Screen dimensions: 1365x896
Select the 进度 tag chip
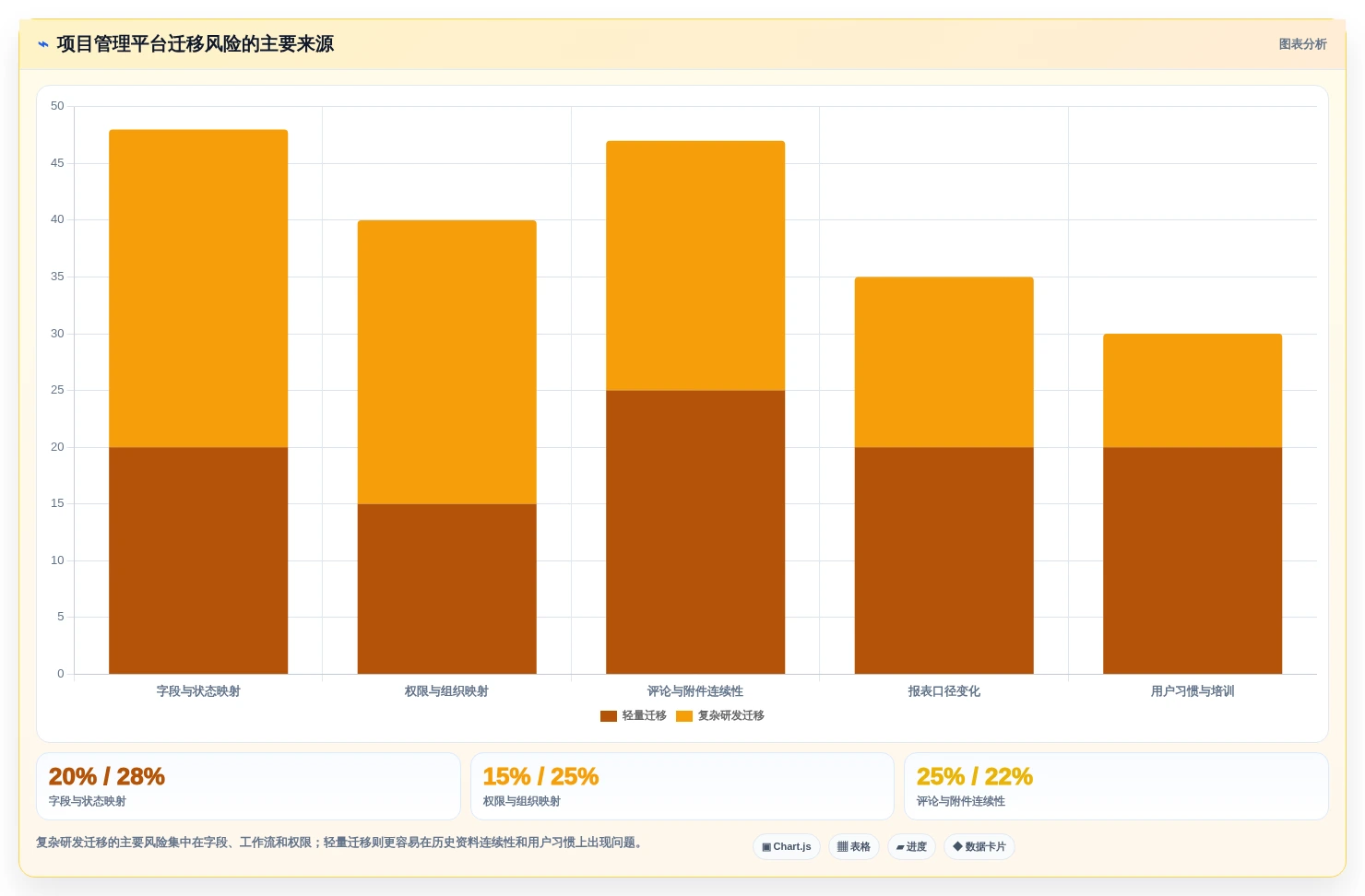point(911,847)
